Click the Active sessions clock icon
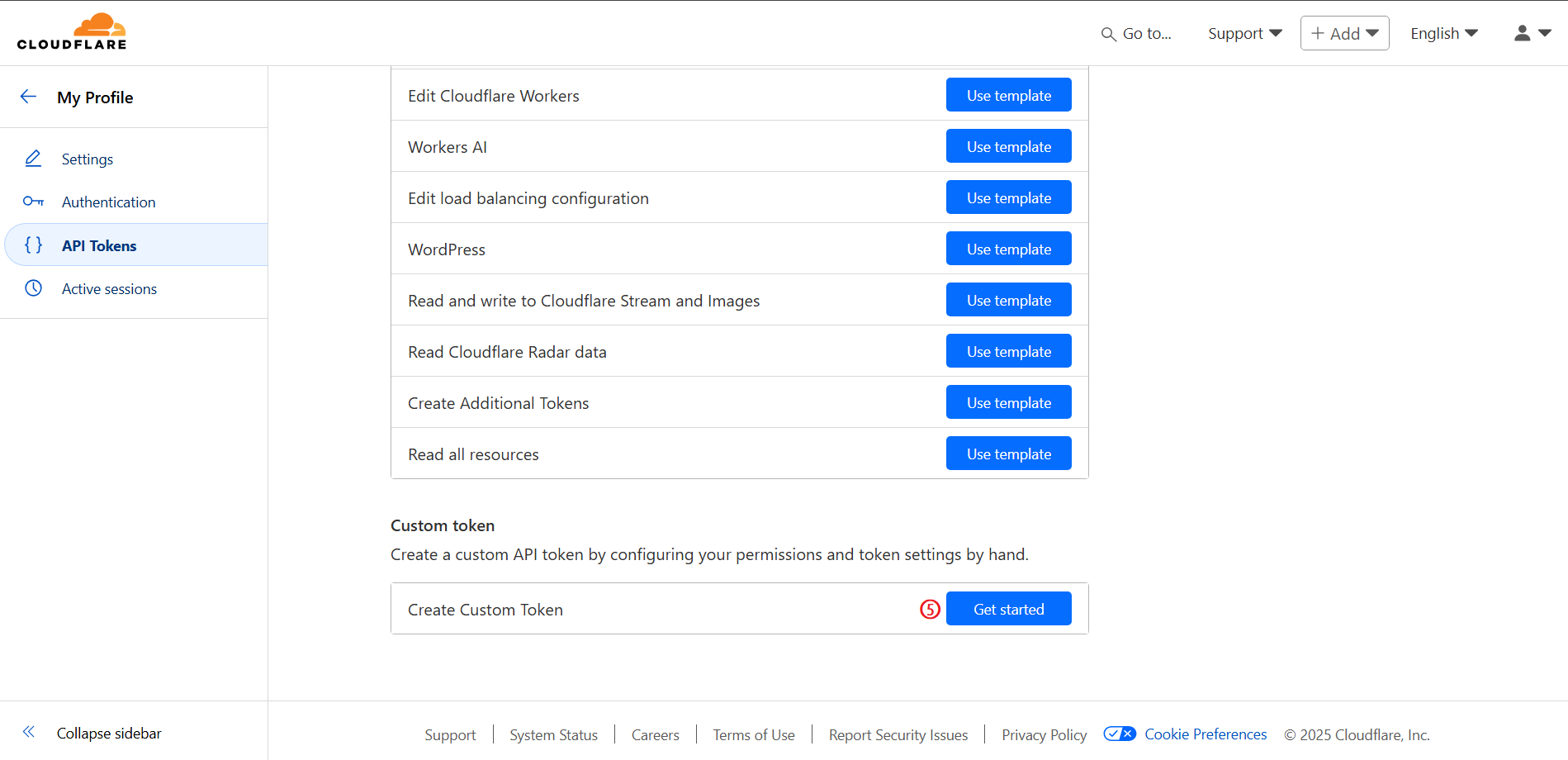The image size is (1568, 760). (x=33, y=288)
